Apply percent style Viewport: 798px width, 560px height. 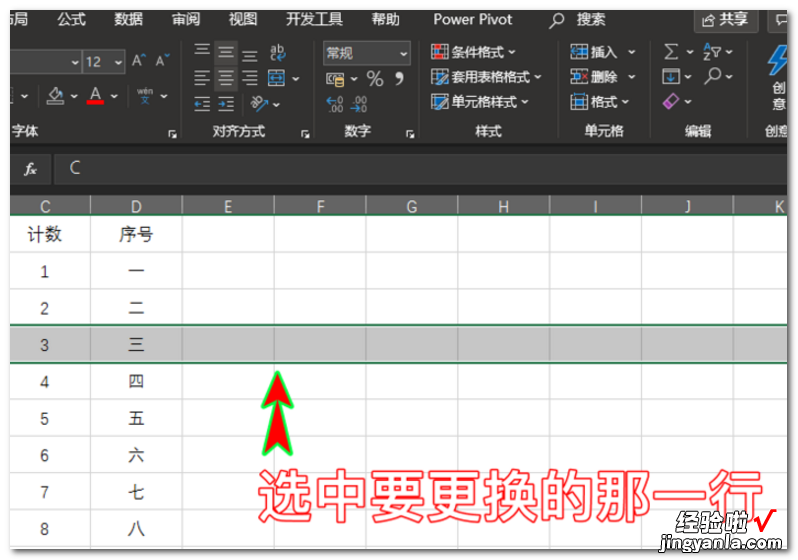click(x=375, y=79)
